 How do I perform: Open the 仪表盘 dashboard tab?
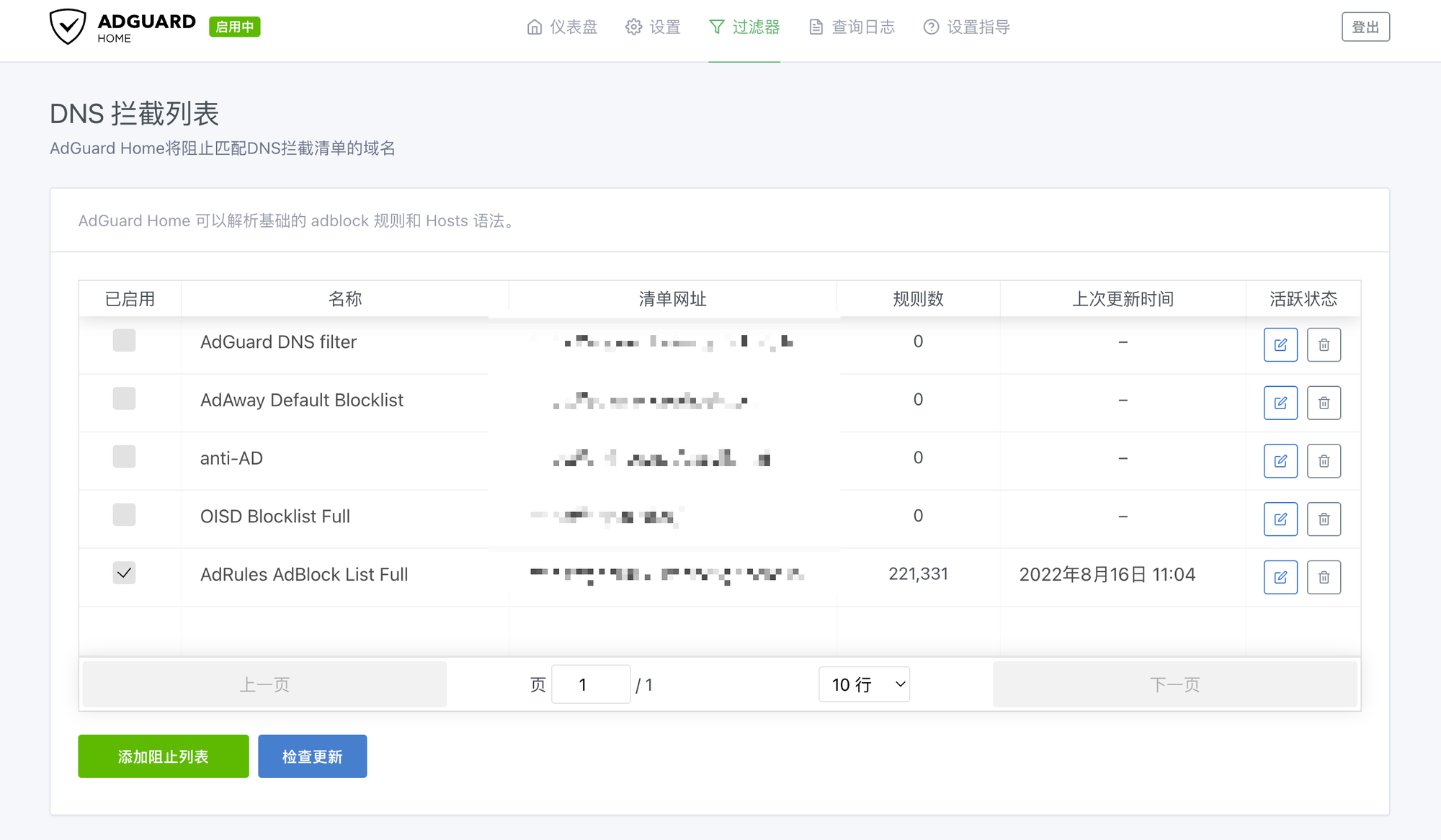562,27
